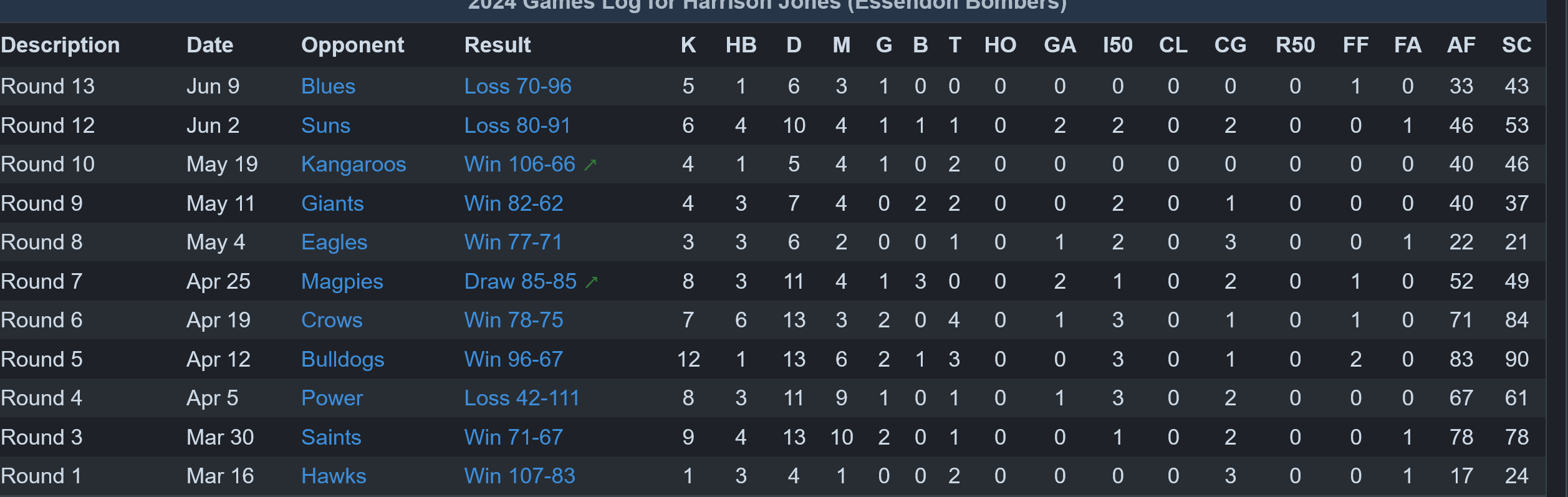Image resolution: width=1568 pixels, height=497 pixels.
Task: Click the green arrow icon beside Draw 85-85
Action: [592, 282]
